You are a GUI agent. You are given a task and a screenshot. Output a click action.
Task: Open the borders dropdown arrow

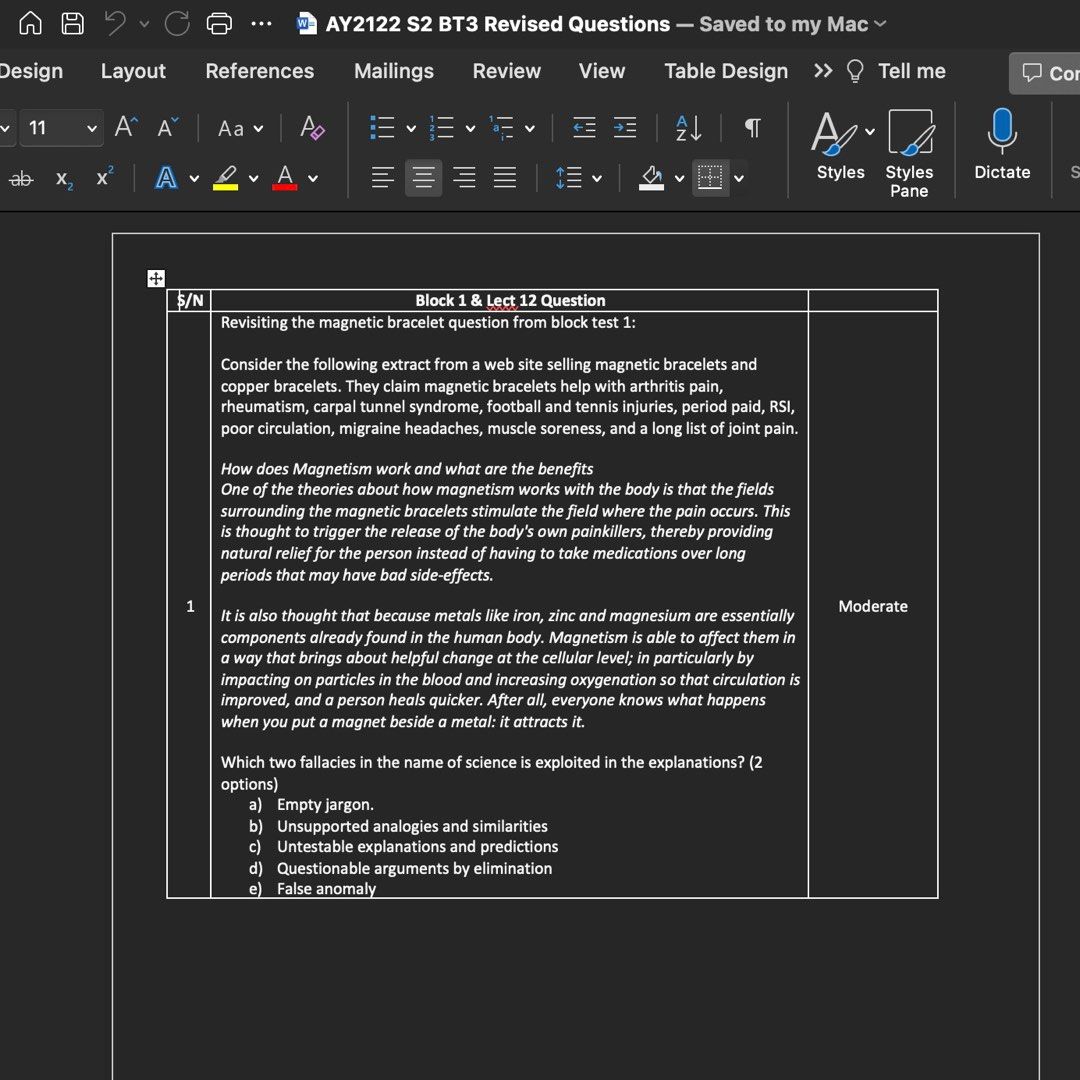tap(739, 179)
